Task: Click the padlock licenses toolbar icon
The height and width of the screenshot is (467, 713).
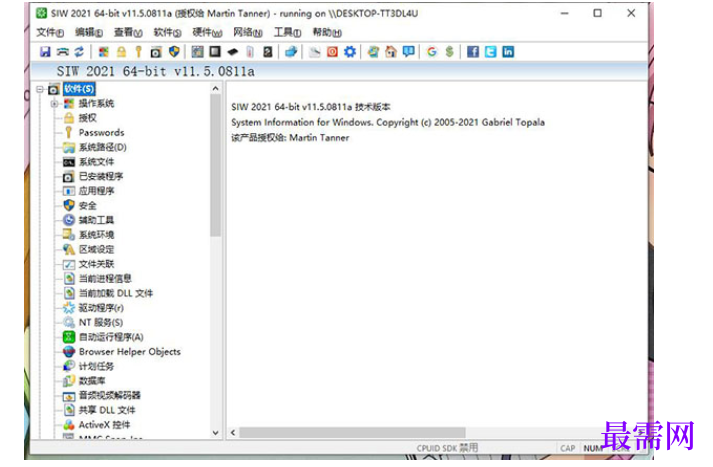Action: click(121, 52)
